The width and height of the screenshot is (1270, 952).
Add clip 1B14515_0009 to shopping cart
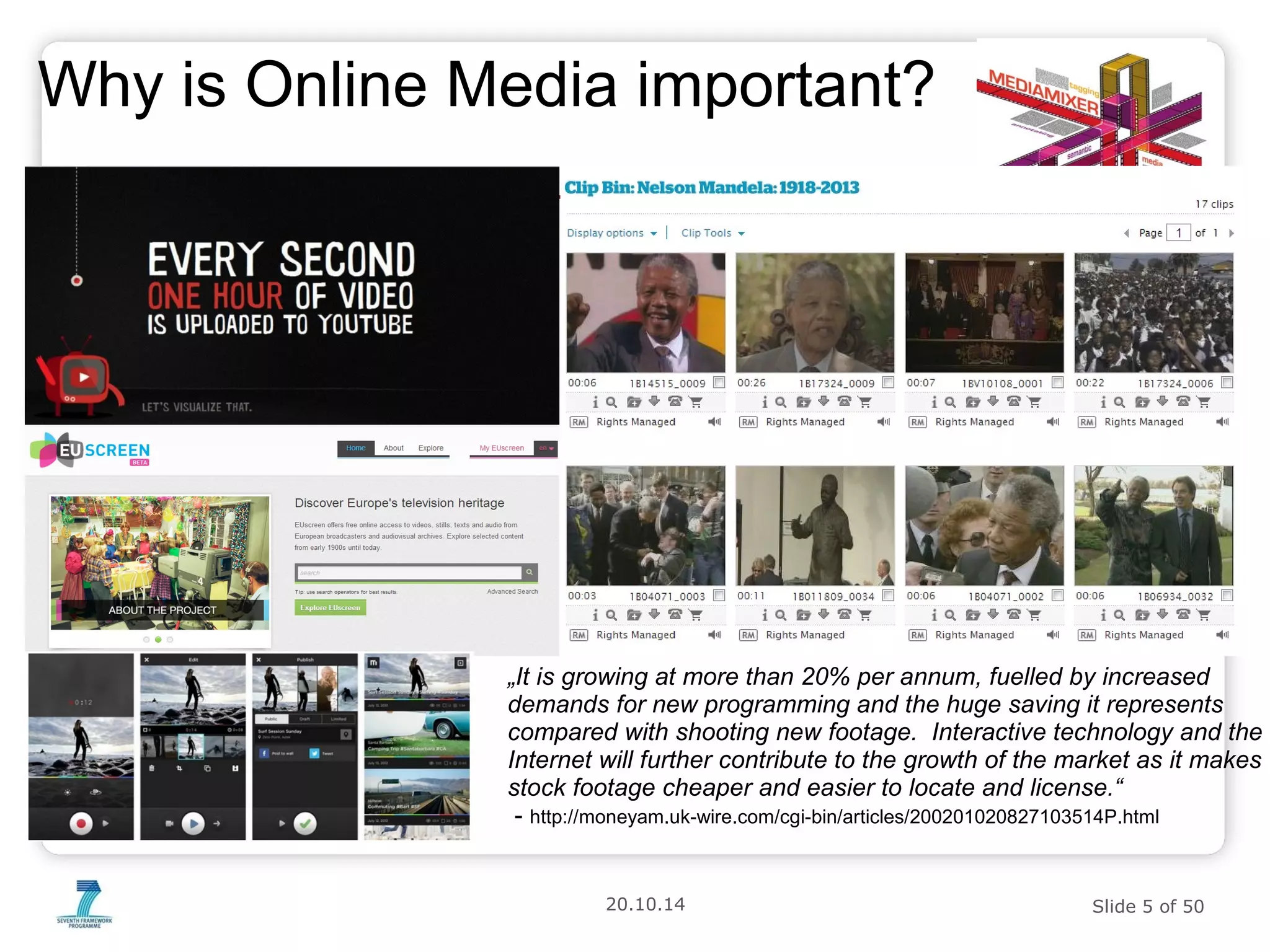[x=696, y=402]
